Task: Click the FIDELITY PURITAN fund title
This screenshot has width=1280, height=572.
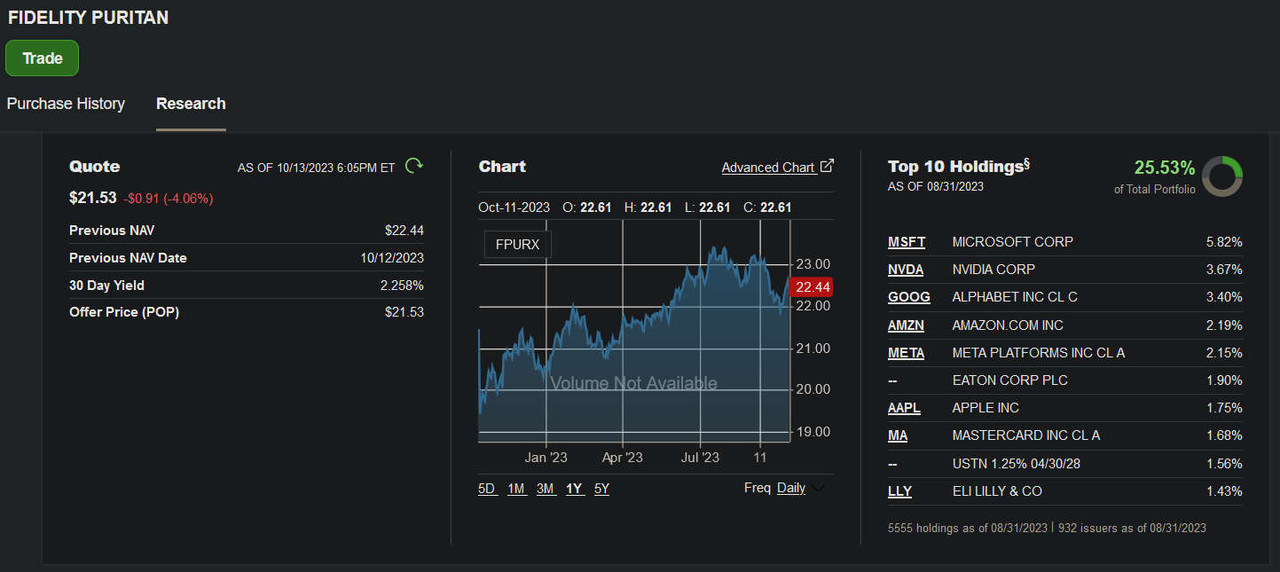Action: [x=88, y=18]
